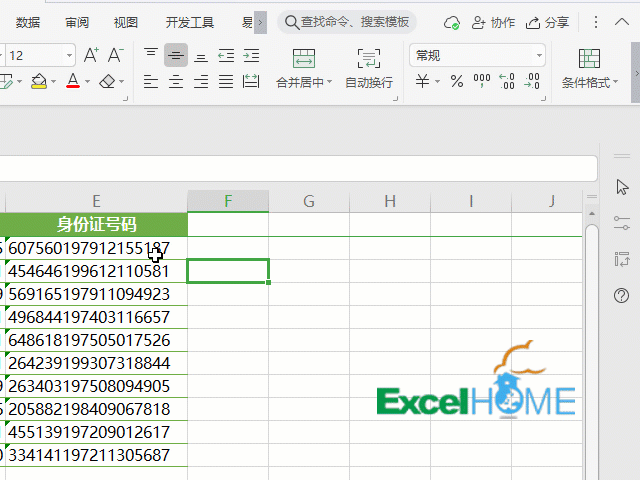
Task: Expand the ribbon overflow arrow at right edge
Action: [636, 73]
